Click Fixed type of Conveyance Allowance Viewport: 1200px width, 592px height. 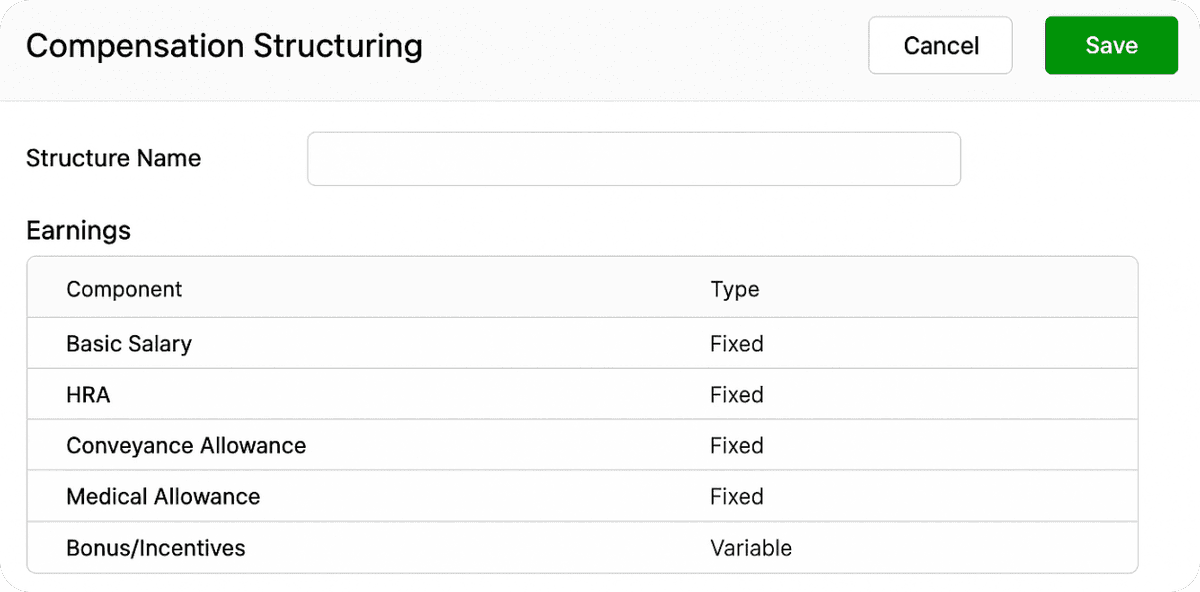point(737,446)
